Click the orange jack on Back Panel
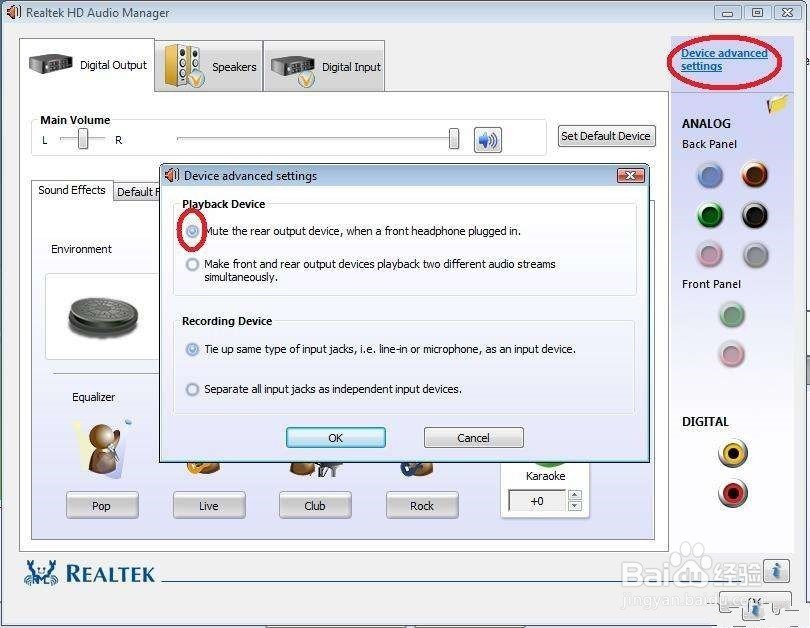 (x=754, y=175)
